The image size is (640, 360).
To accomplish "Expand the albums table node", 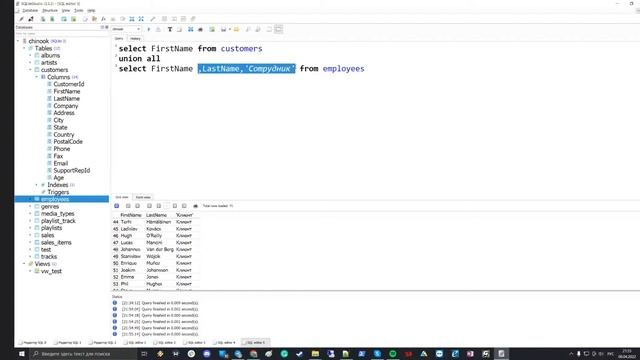I will tap(30, 56).
